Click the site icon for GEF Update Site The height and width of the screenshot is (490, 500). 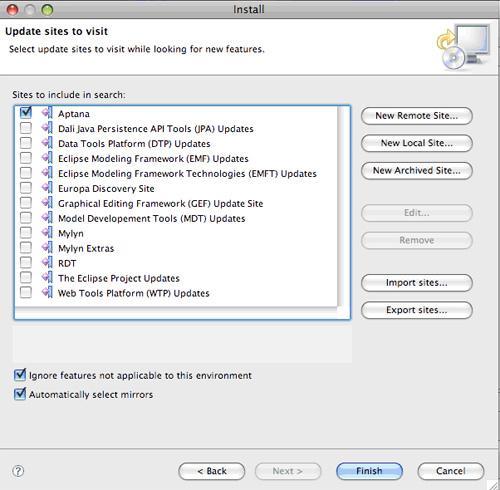47,203
